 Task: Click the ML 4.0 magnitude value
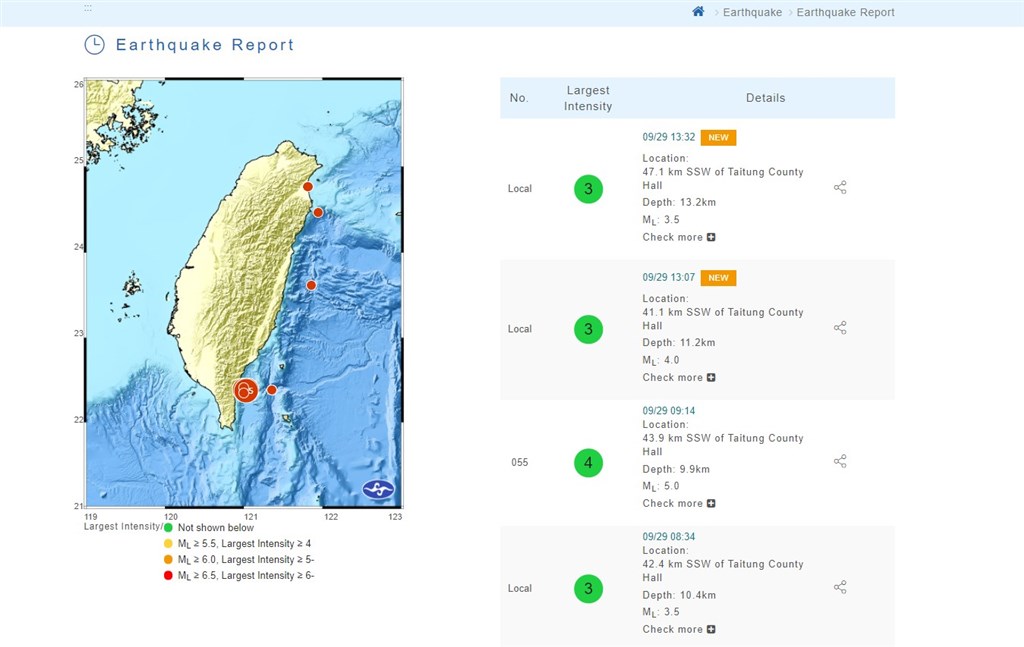(x=661, y=360)
